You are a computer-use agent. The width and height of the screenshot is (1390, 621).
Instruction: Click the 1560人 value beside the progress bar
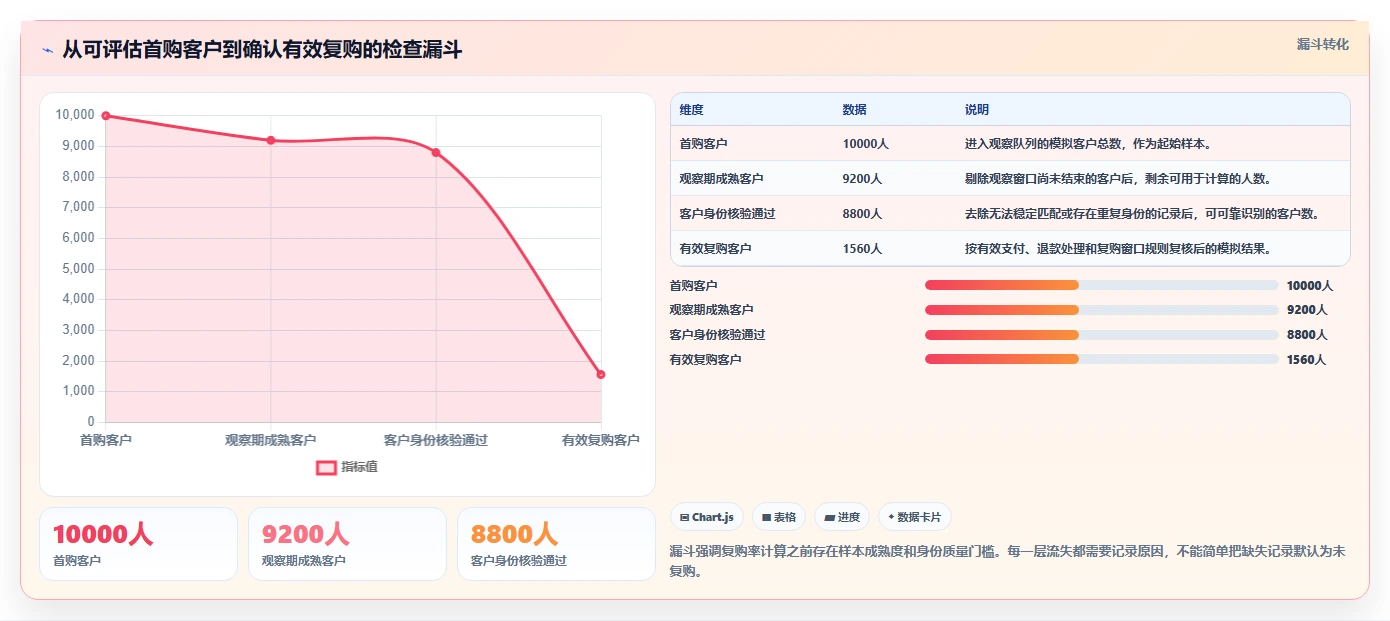(x=1307, y=360)
